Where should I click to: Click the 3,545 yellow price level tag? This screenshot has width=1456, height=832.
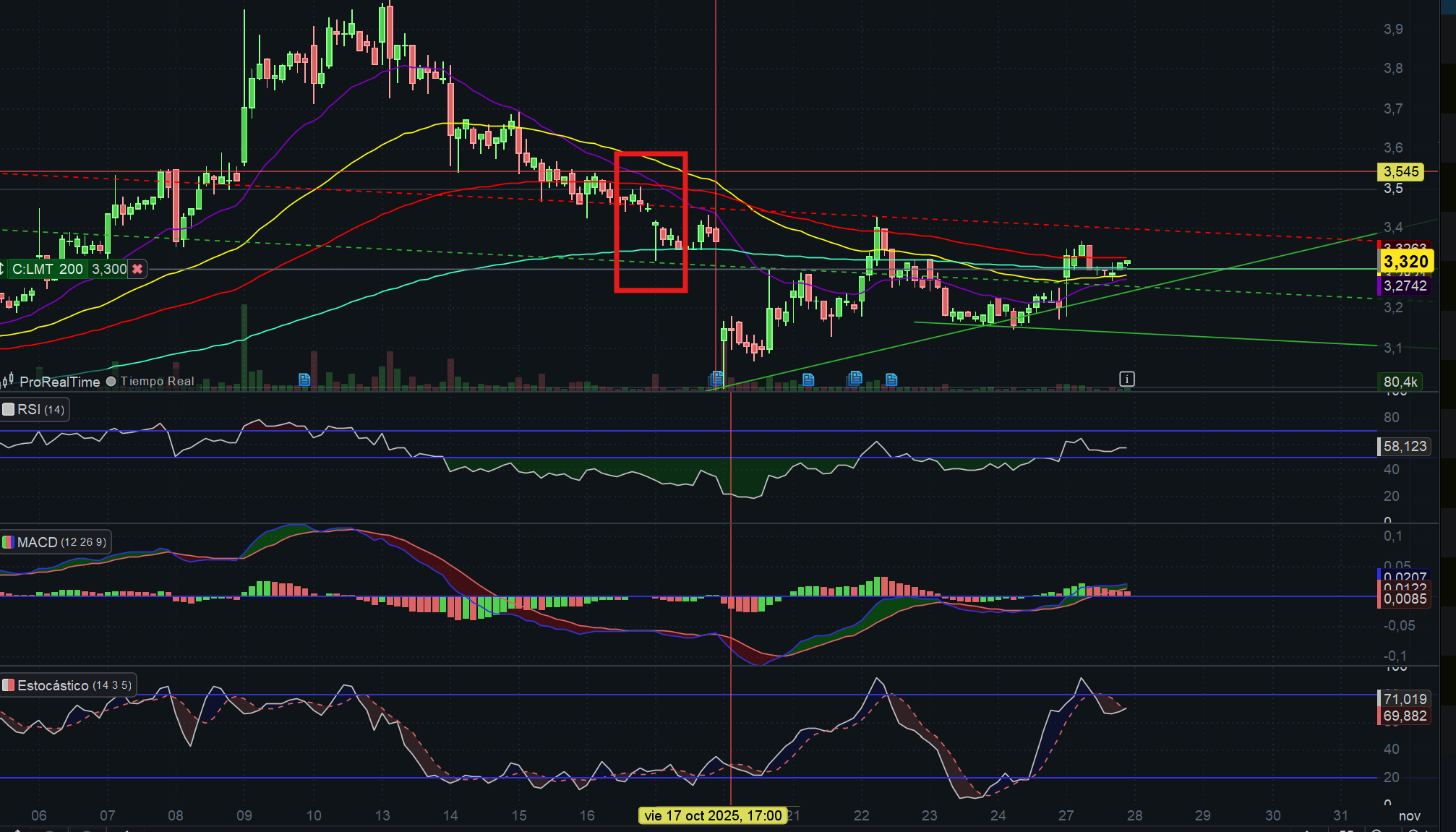pyautogui.click(x=1401, y=172)
